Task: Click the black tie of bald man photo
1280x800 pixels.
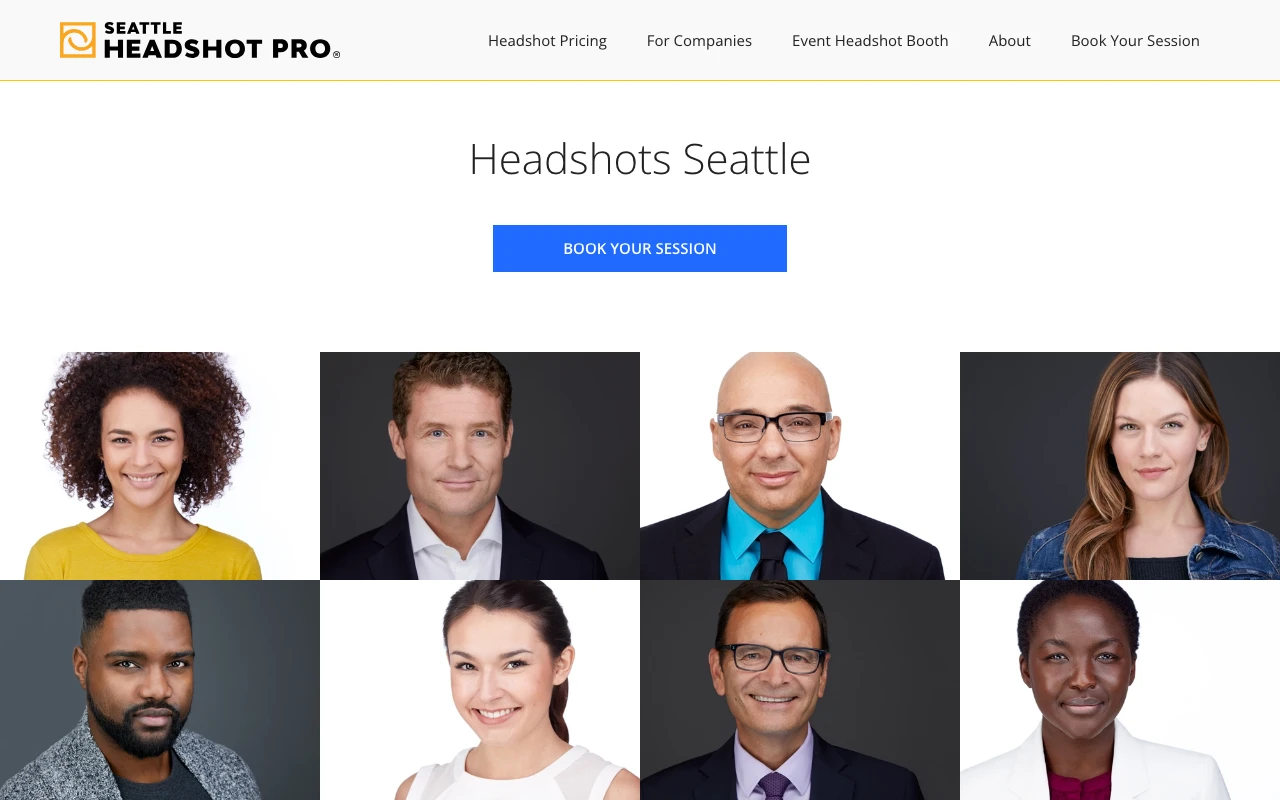Action: [x=771, y=556]
